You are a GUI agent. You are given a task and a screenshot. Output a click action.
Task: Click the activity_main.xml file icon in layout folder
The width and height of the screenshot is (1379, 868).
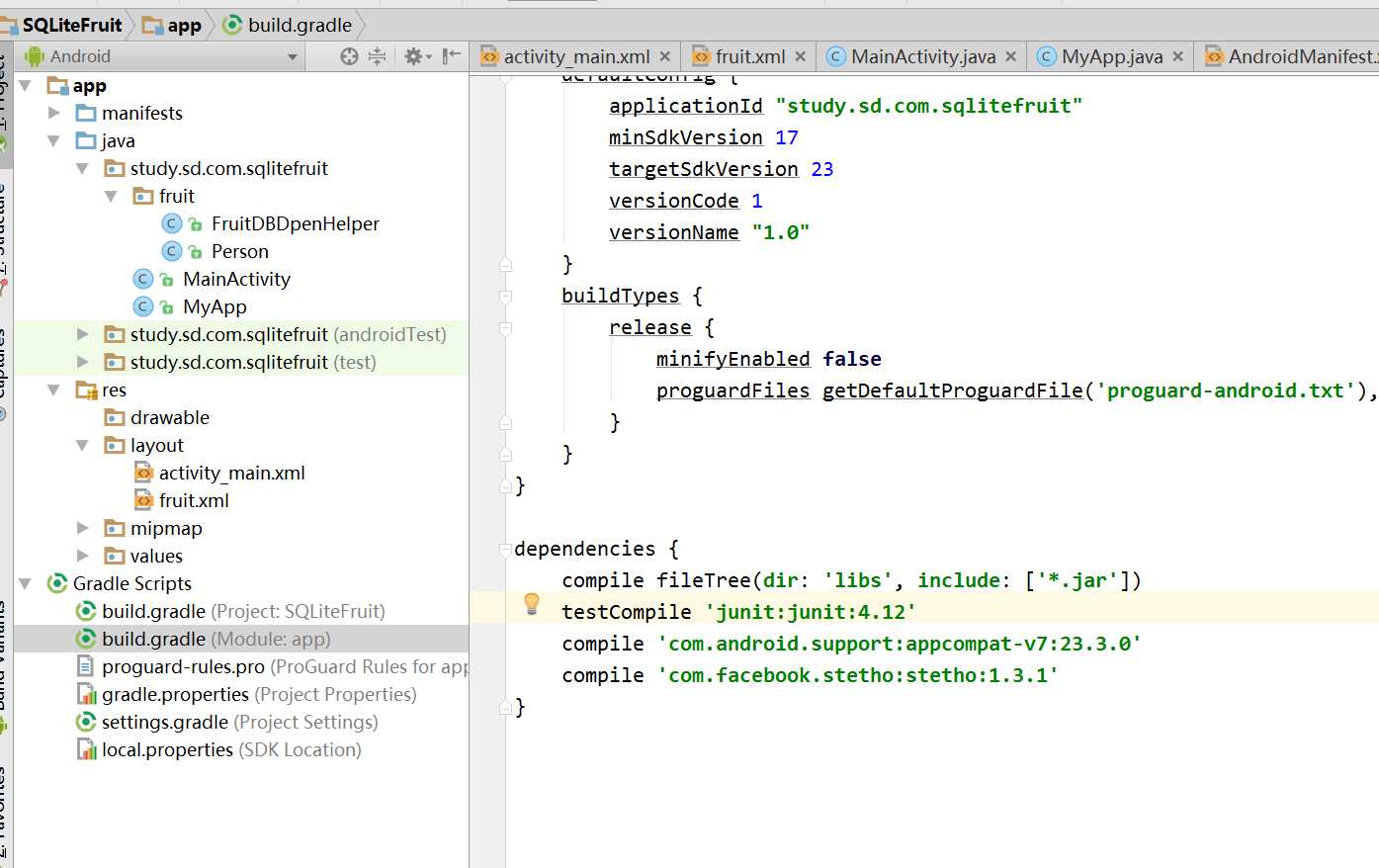(143, 473)
